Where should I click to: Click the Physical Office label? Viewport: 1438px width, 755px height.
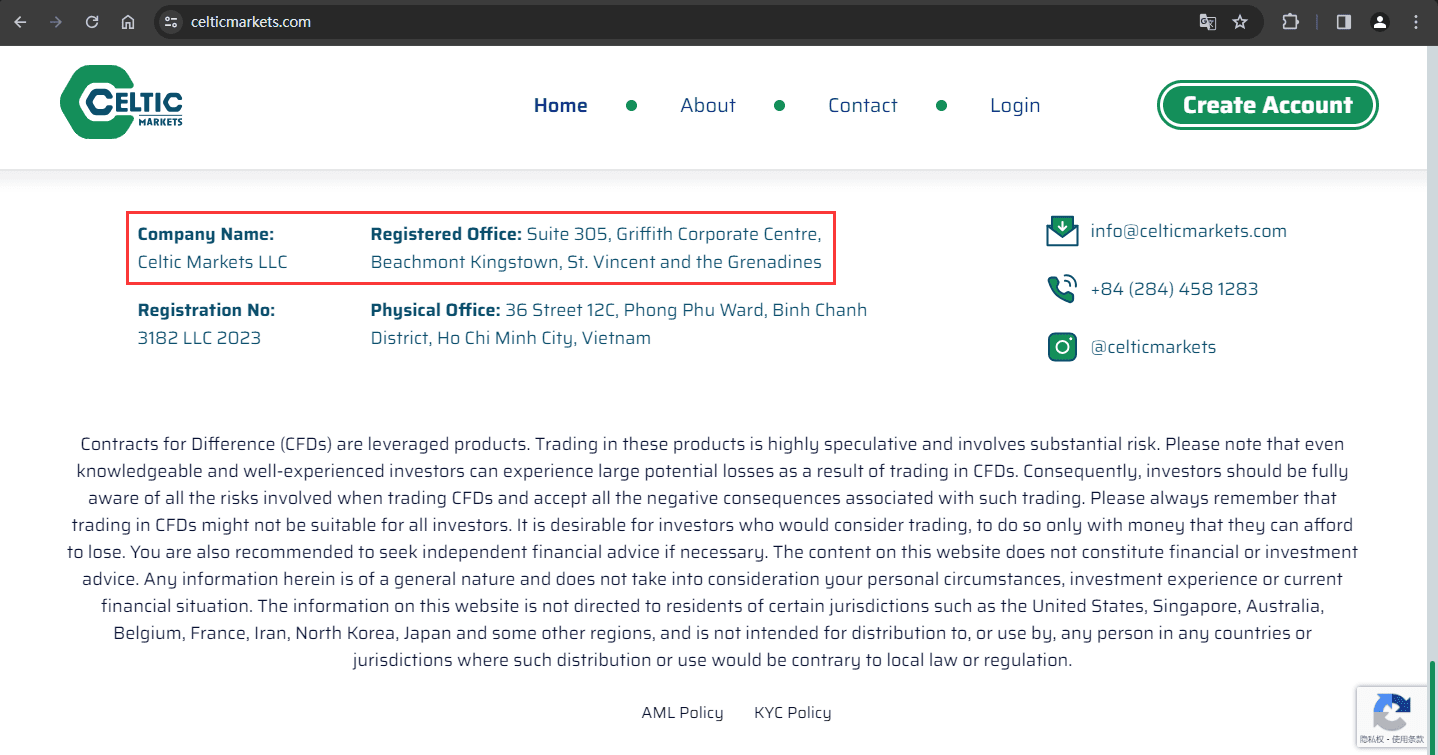click(435, 310)
